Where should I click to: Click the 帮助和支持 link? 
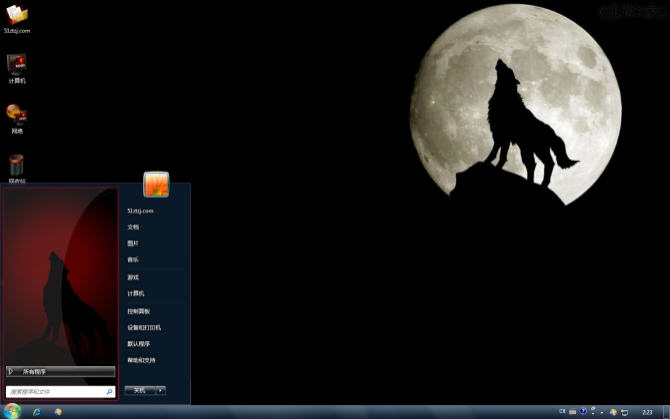click(141, 360)
